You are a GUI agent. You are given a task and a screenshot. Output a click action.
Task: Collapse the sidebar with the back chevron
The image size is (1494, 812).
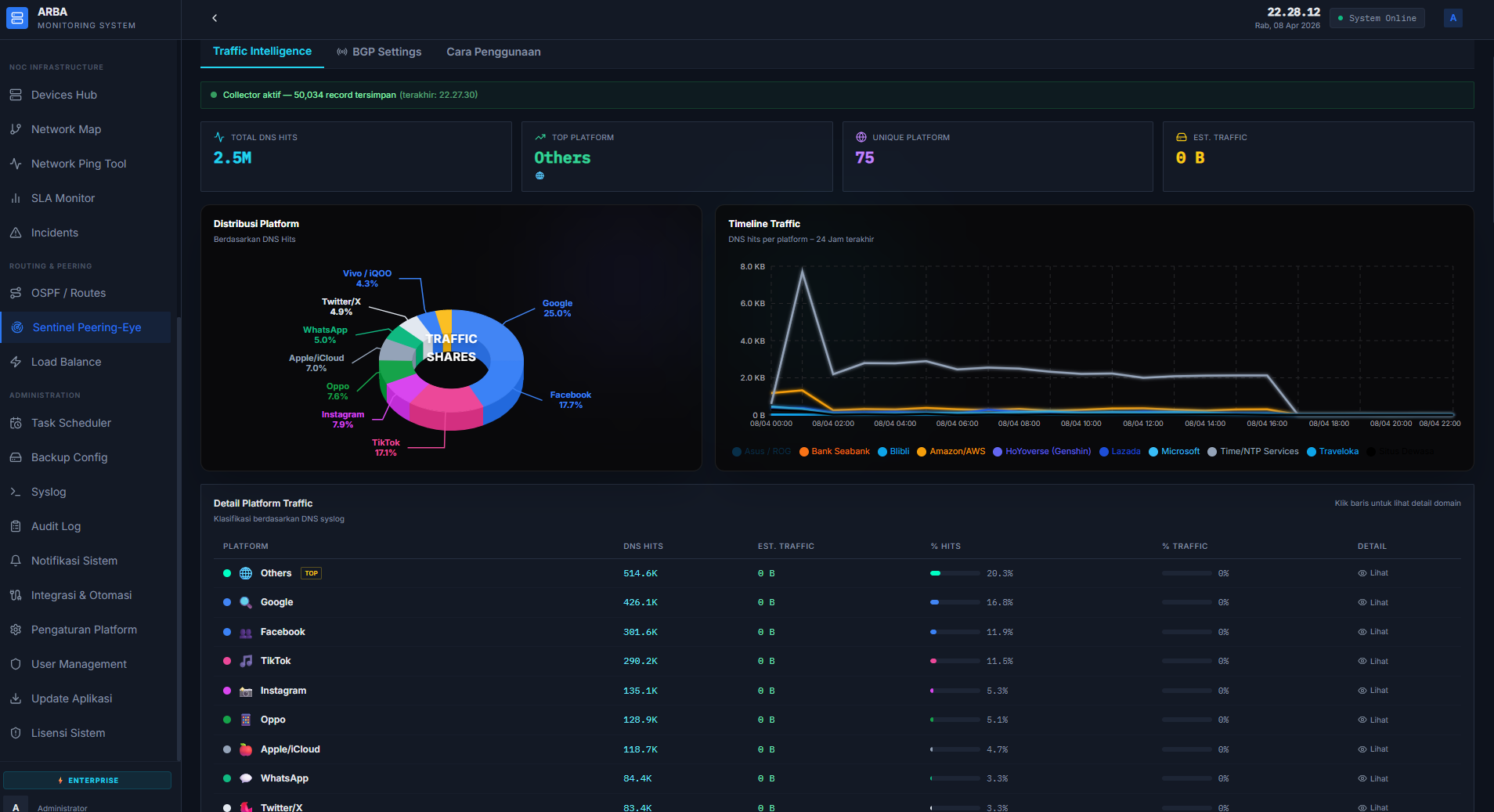215,18
